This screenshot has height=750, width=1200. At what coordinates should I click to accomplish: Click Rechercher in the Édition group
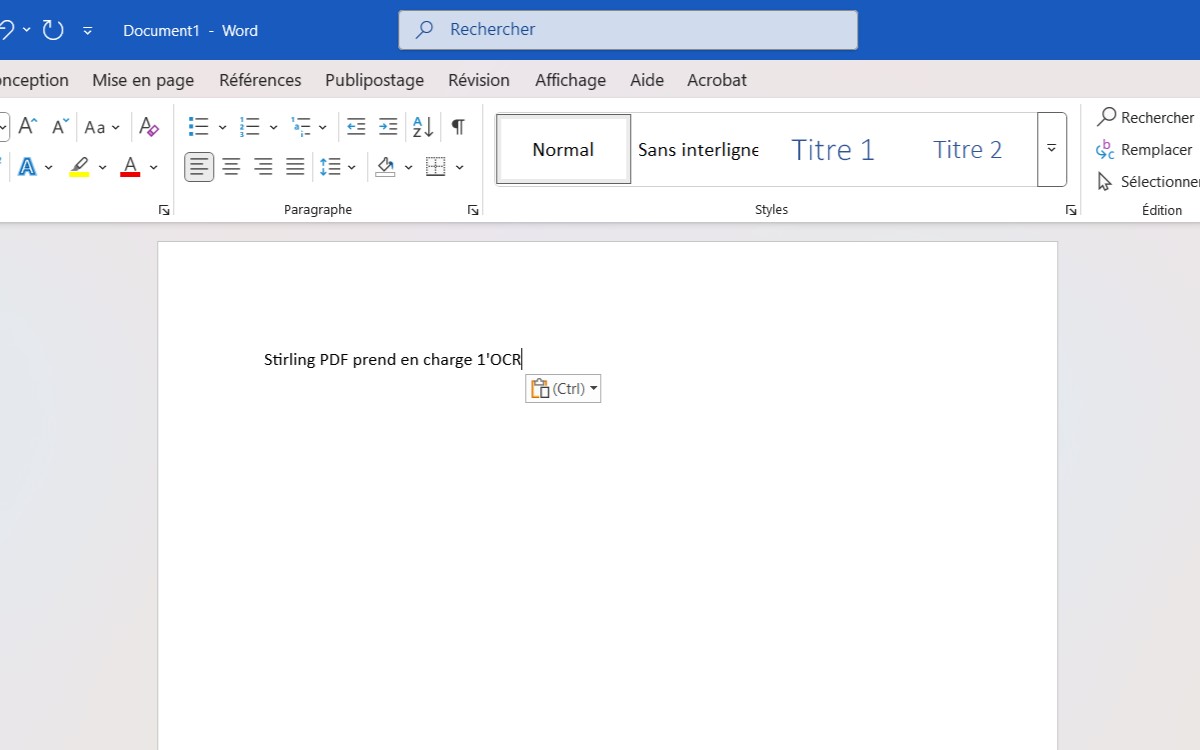tap(1145, 117)
